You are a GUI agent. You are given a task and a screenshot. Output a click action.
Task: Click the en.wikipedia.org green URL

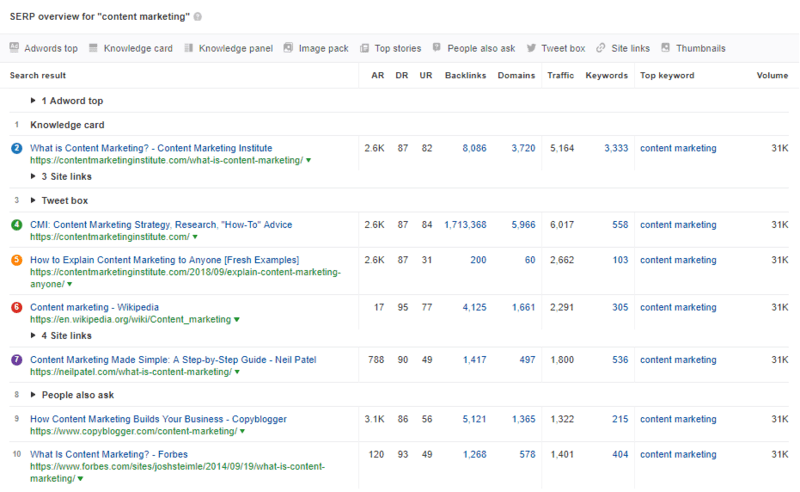130,319
